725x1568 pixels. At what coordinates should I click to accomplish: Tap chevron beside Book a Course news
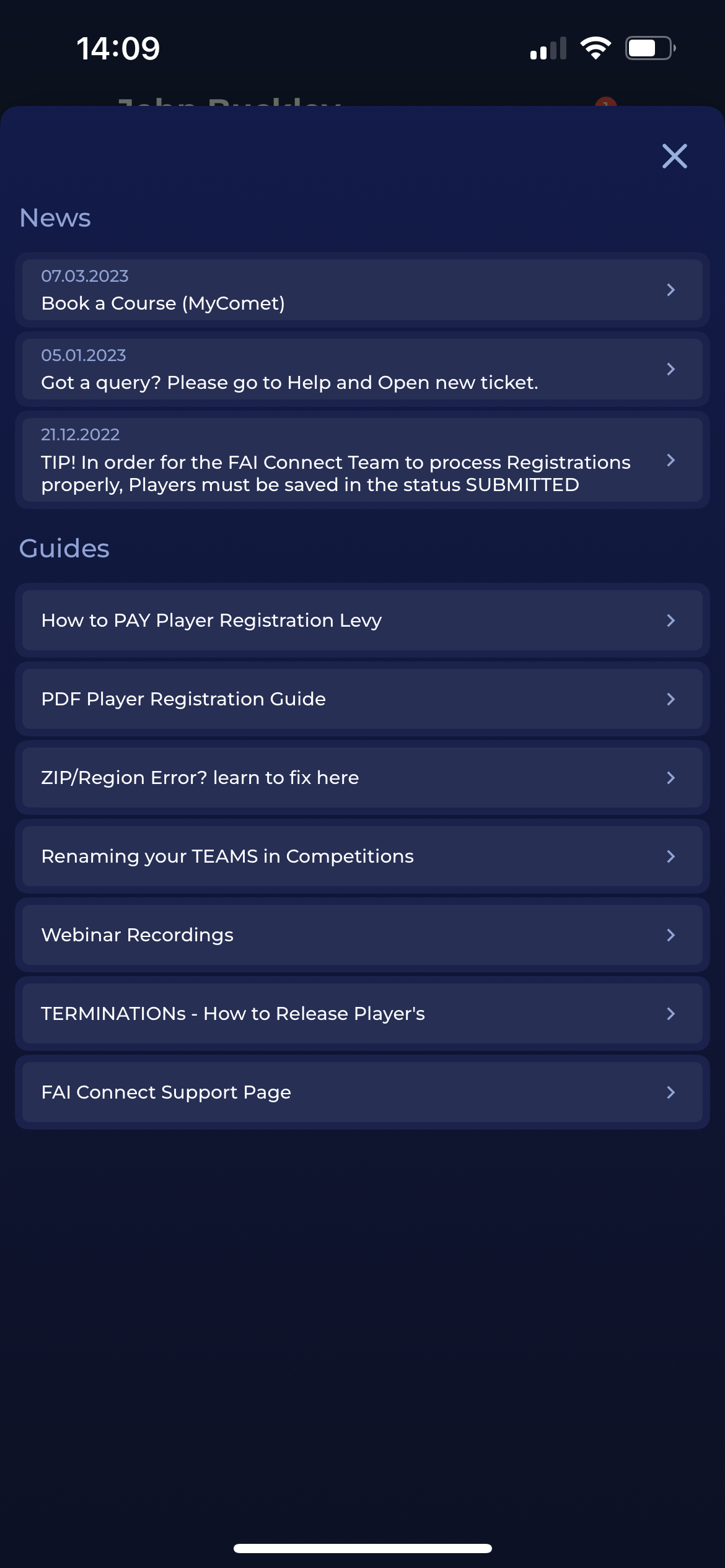[x=670, y=290]
